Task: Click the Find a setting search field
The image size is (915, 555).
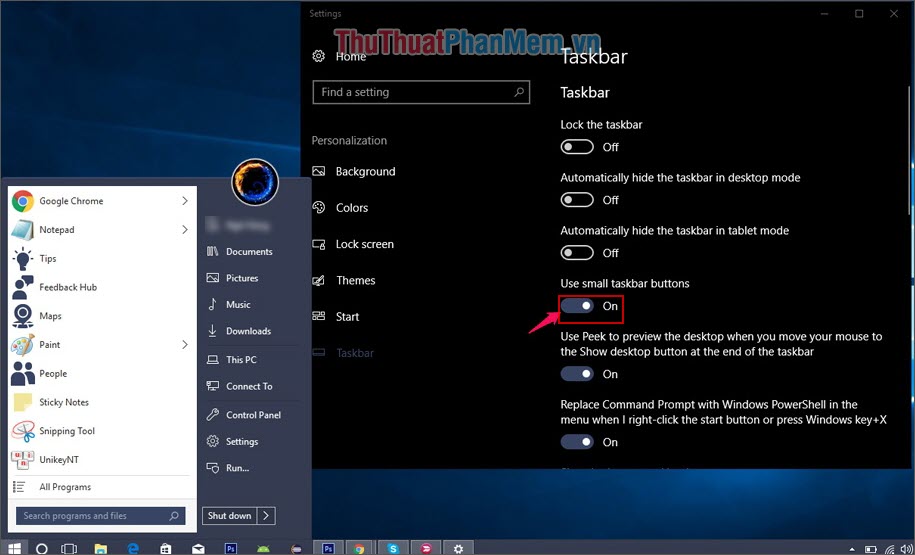Action: (x=421, y=92)
